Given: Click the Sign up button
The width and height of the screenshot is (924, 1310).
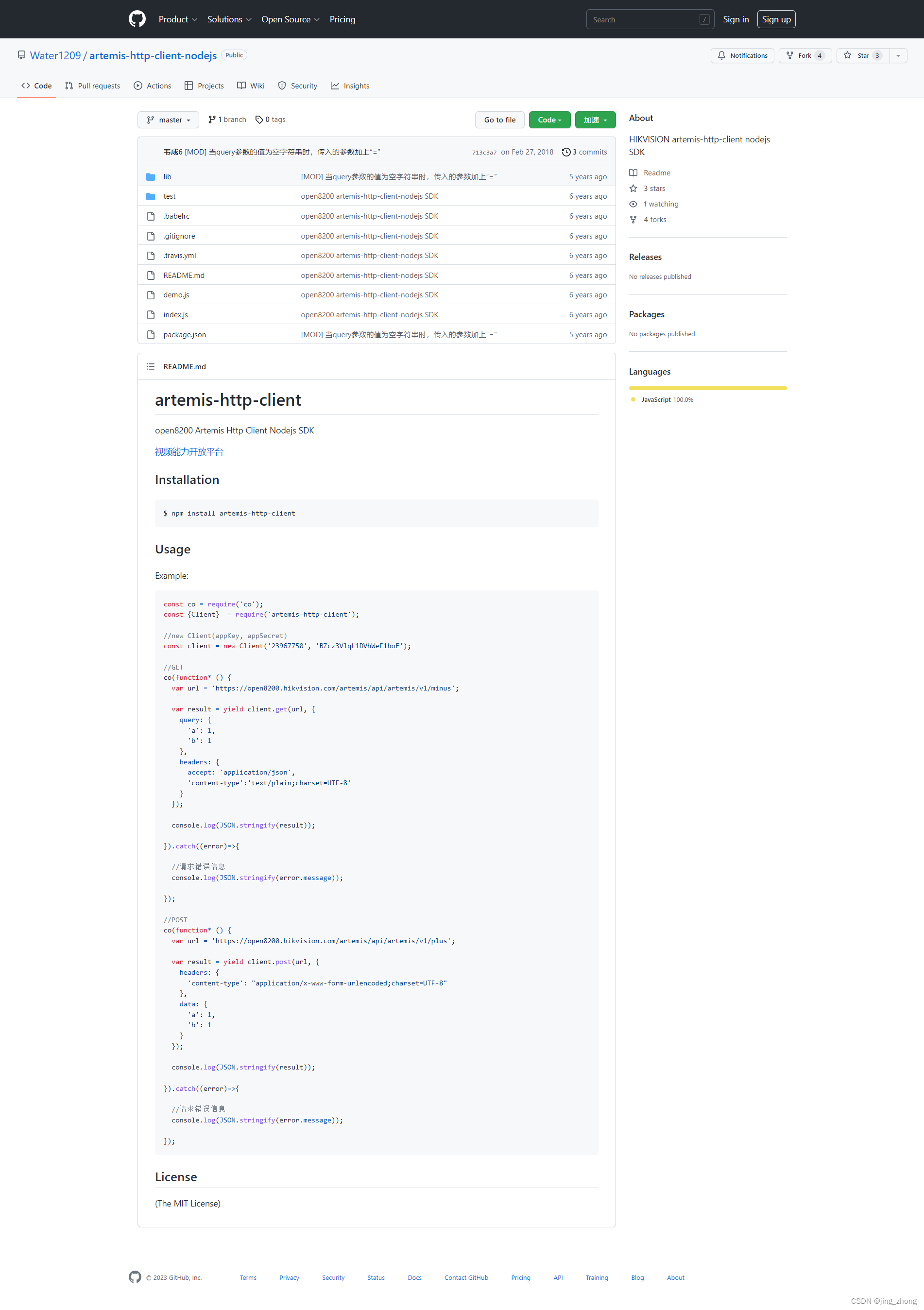Looking at the screenshot, I should [x=776, y=19].
